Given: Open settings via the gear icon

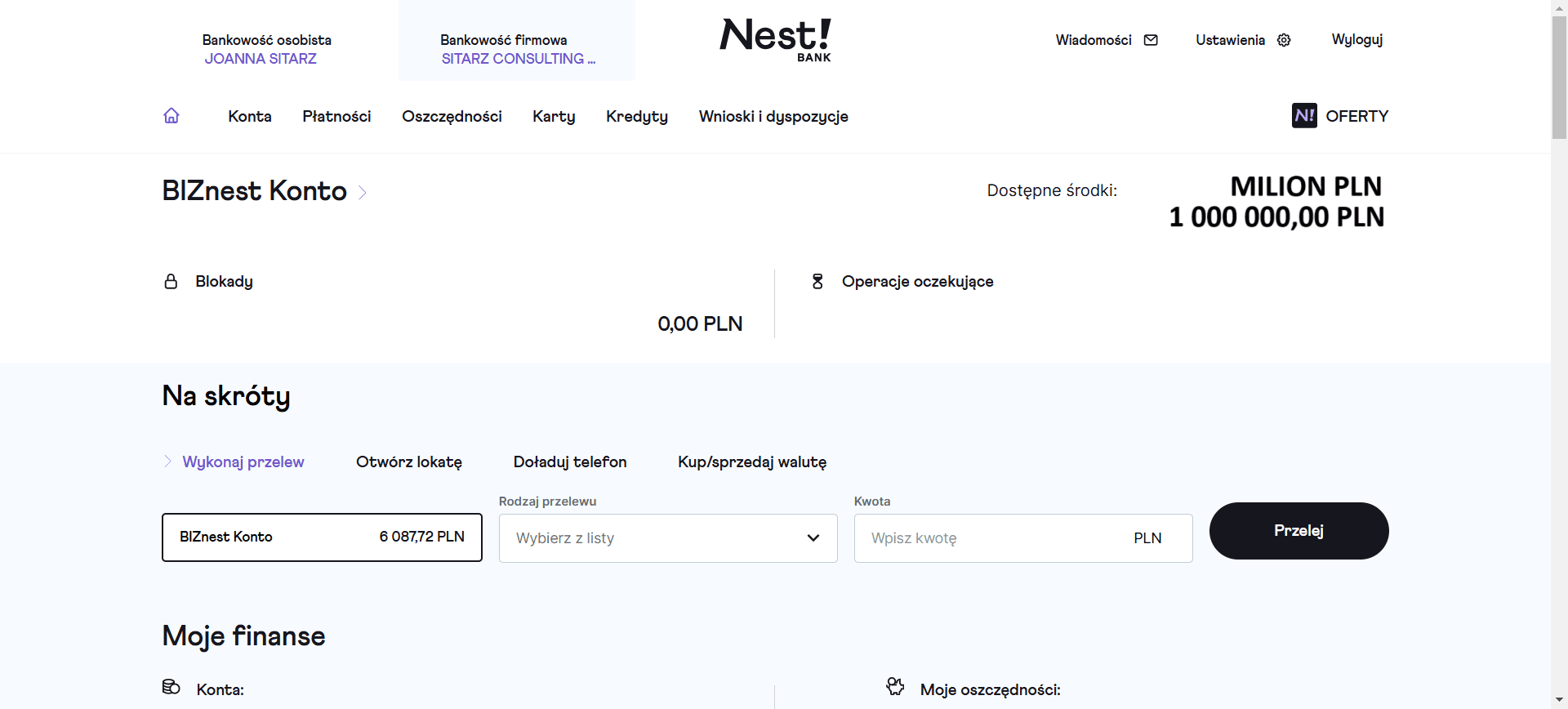Looking at the screenshot, I should [1284, 40].
